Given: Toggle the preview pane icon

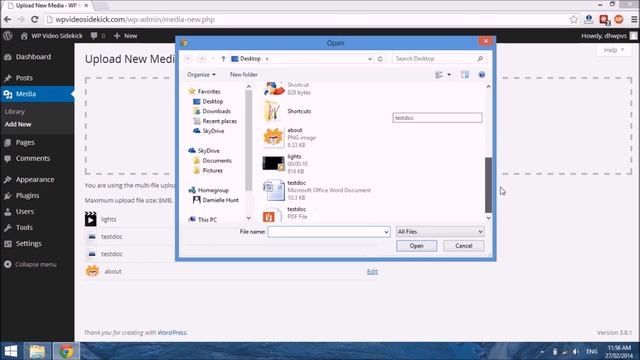Looking at the screenshot, I should (x=465, y=75).
